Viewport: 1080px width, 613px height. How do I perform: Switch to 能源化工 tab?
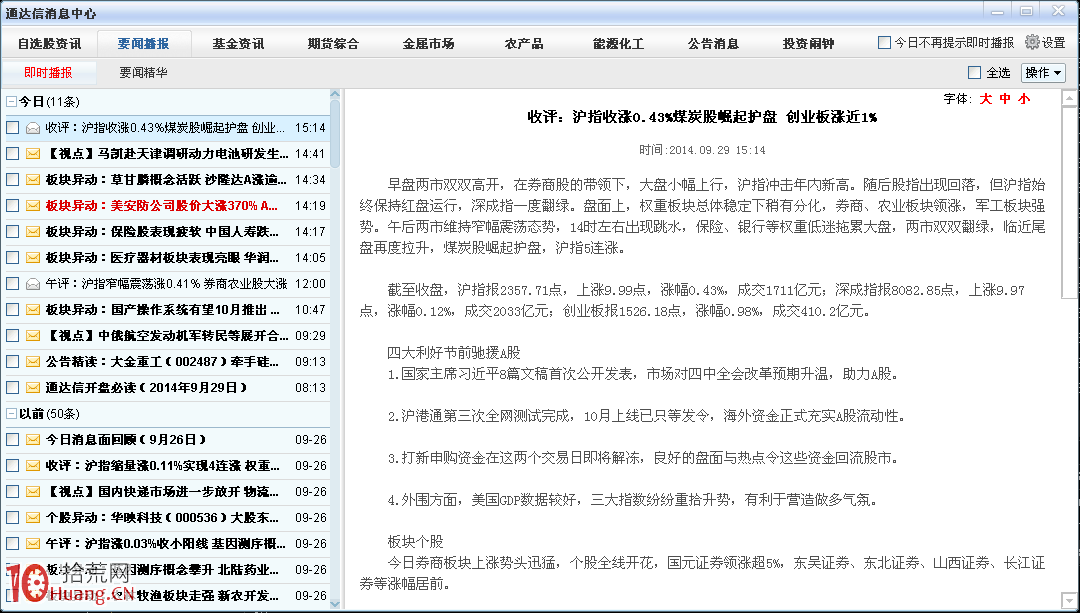[x=619, y=43]
